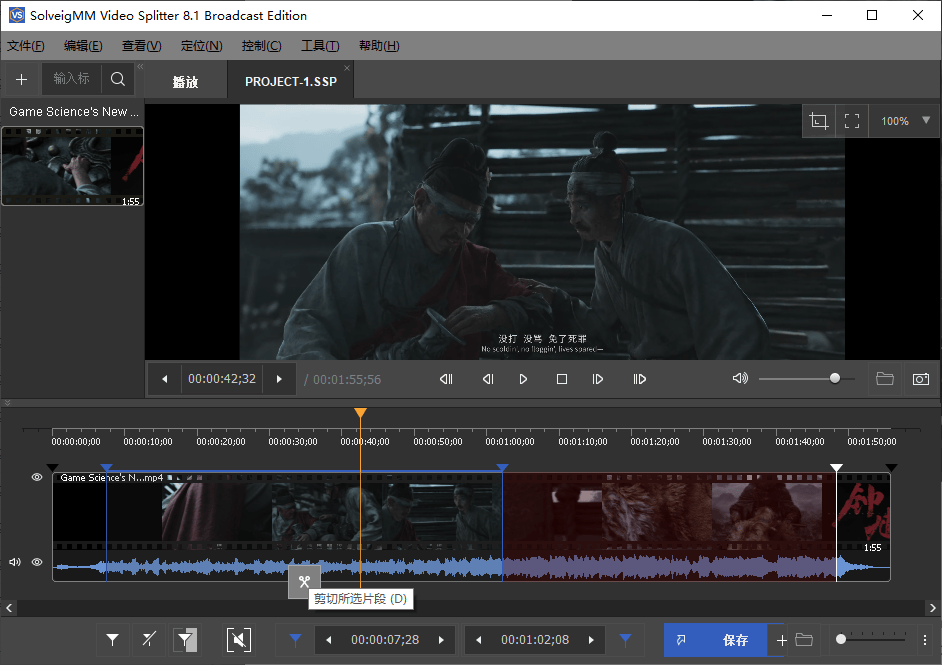Click the add marker filter icon
The width and height of the screenshot is (942, 665).
tap(113, 640)
